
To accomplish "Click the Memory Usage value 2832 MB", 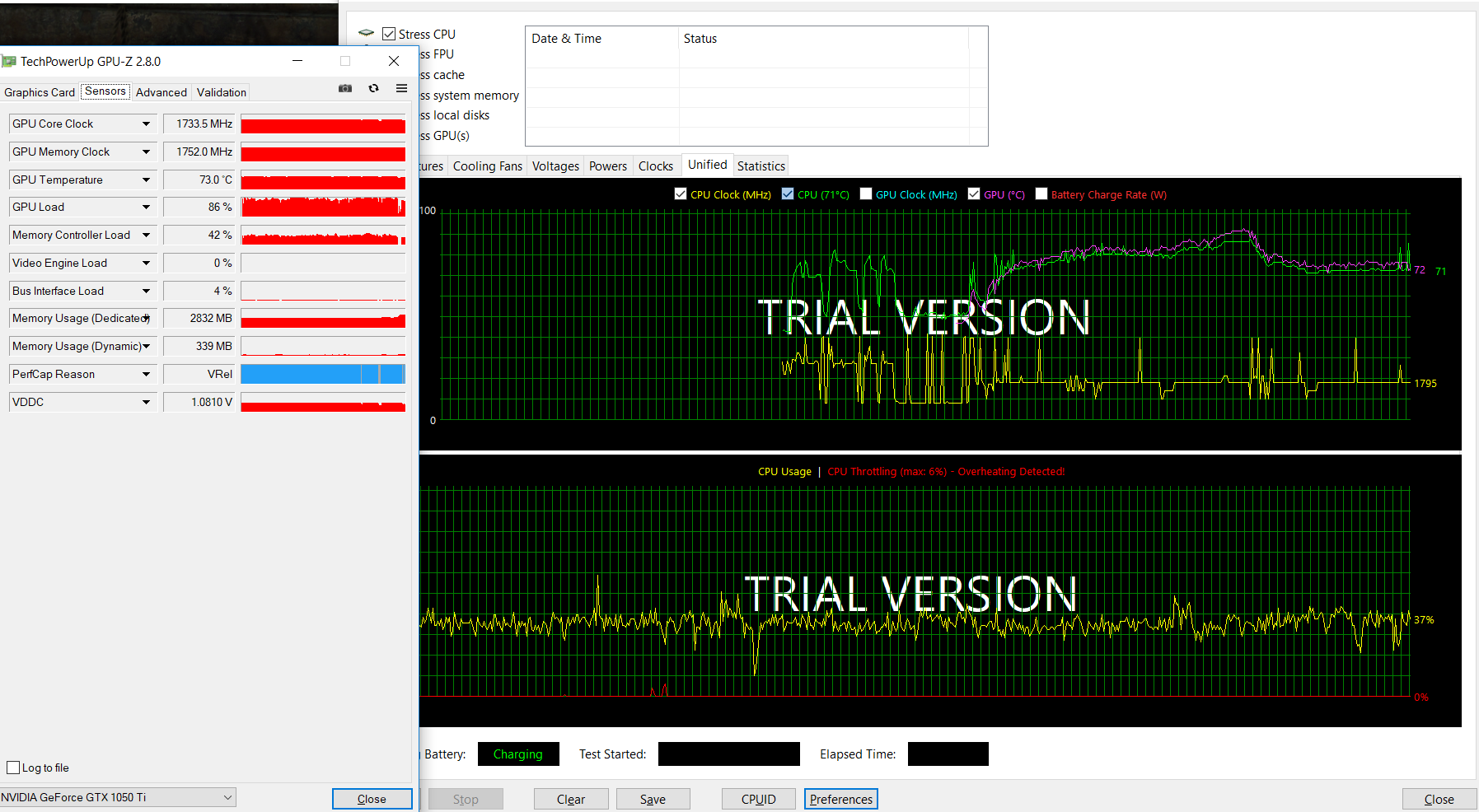I will [199, 318].
